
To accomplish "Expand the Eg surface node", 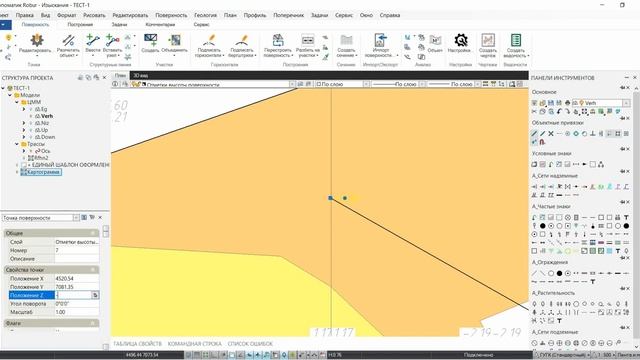I will click(24, 109).
